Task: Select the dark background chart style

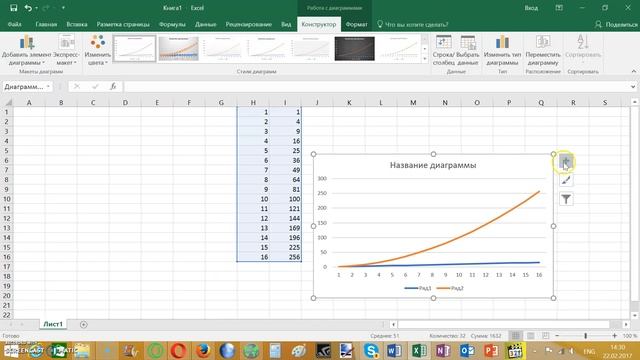Action: [354, 49]
